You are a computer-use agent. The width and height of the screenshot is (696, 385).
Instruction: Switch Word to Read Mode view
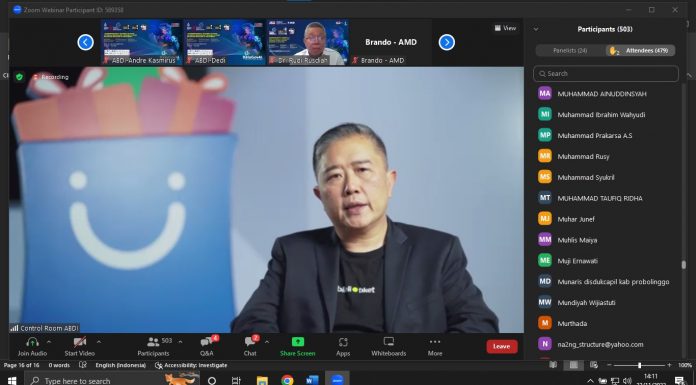(x=553, y=365)
